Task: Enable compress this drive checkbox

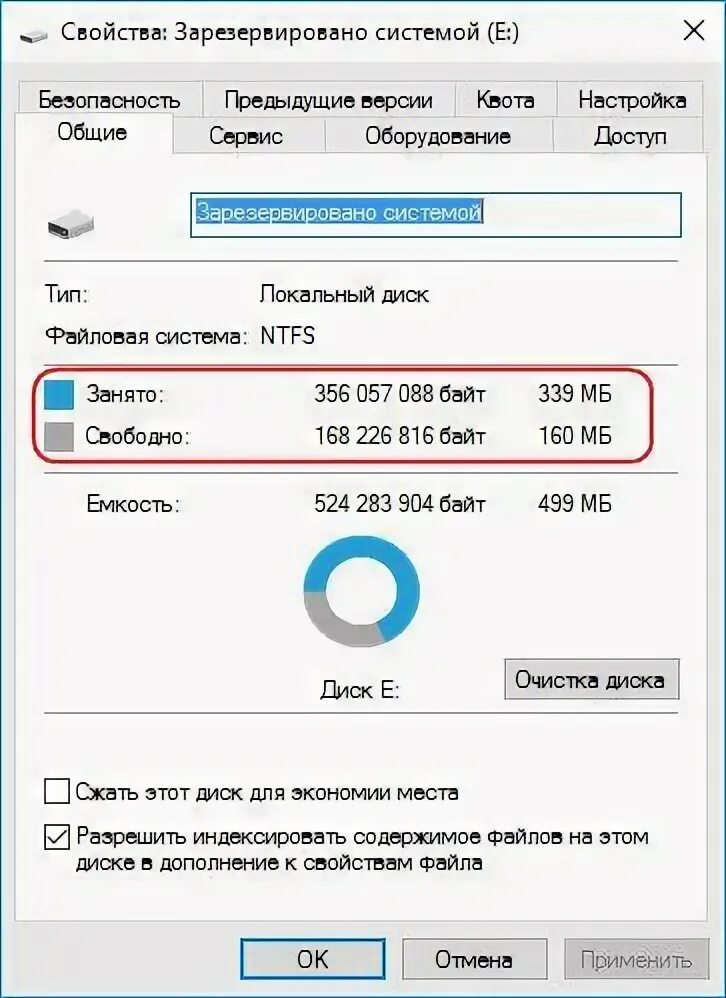Action: [57, 792]
